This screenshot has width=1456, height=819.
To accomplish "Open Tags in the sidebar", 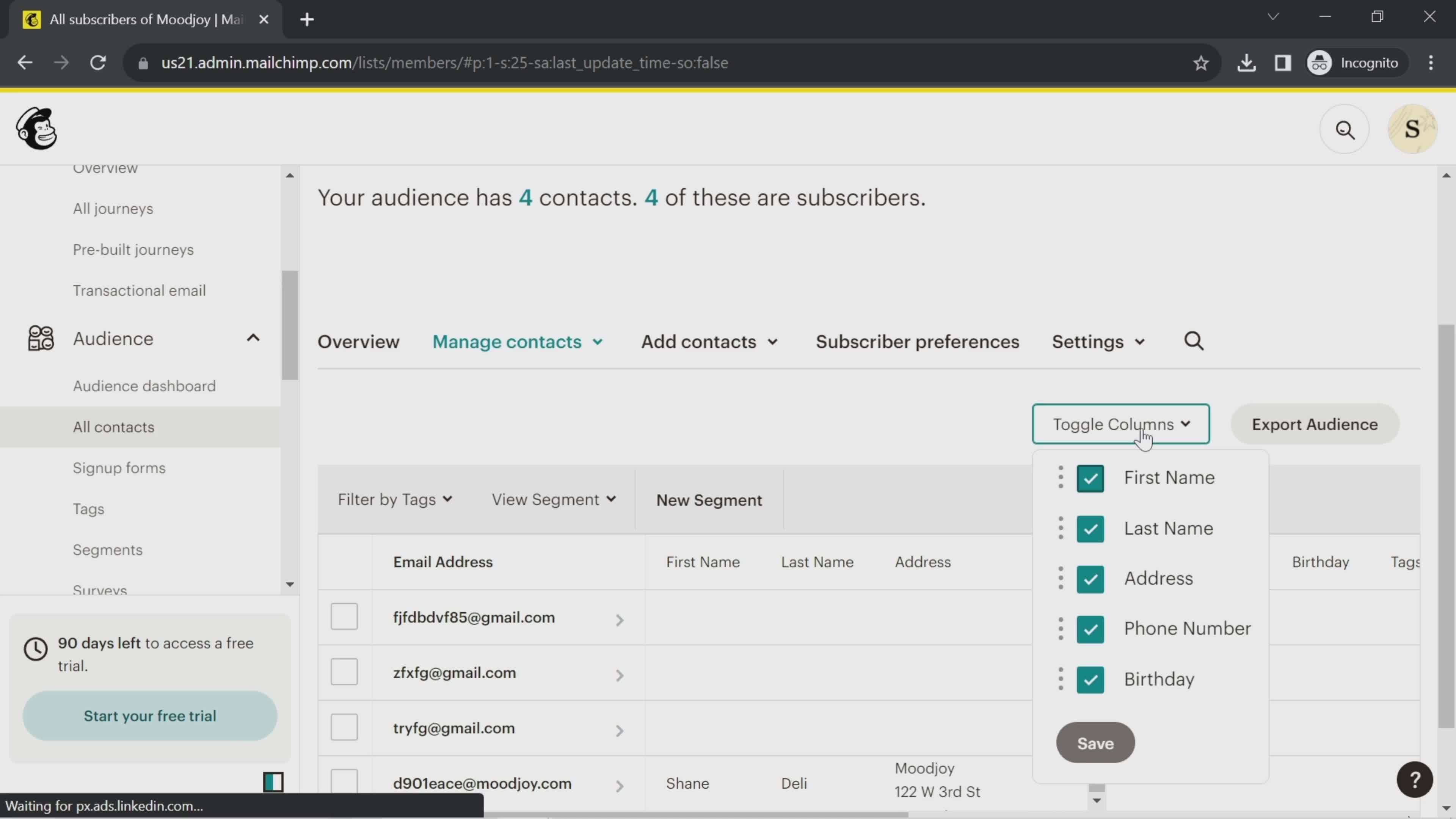I will click(x=88, y=509).
